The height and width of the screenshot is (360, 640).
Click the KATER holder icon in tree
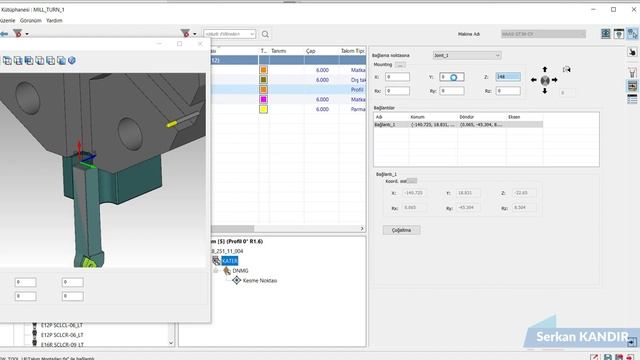[x=216, y=261]
